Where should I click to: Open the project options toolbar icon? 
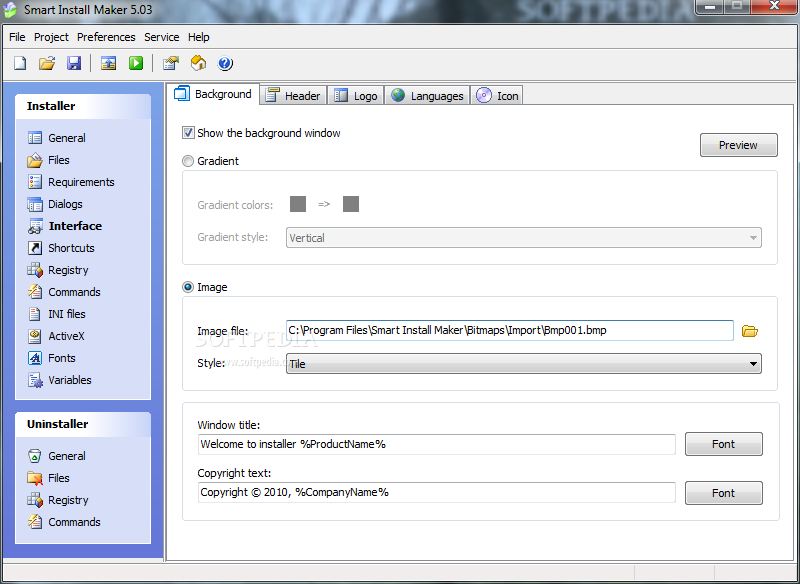tap(170, 63)
